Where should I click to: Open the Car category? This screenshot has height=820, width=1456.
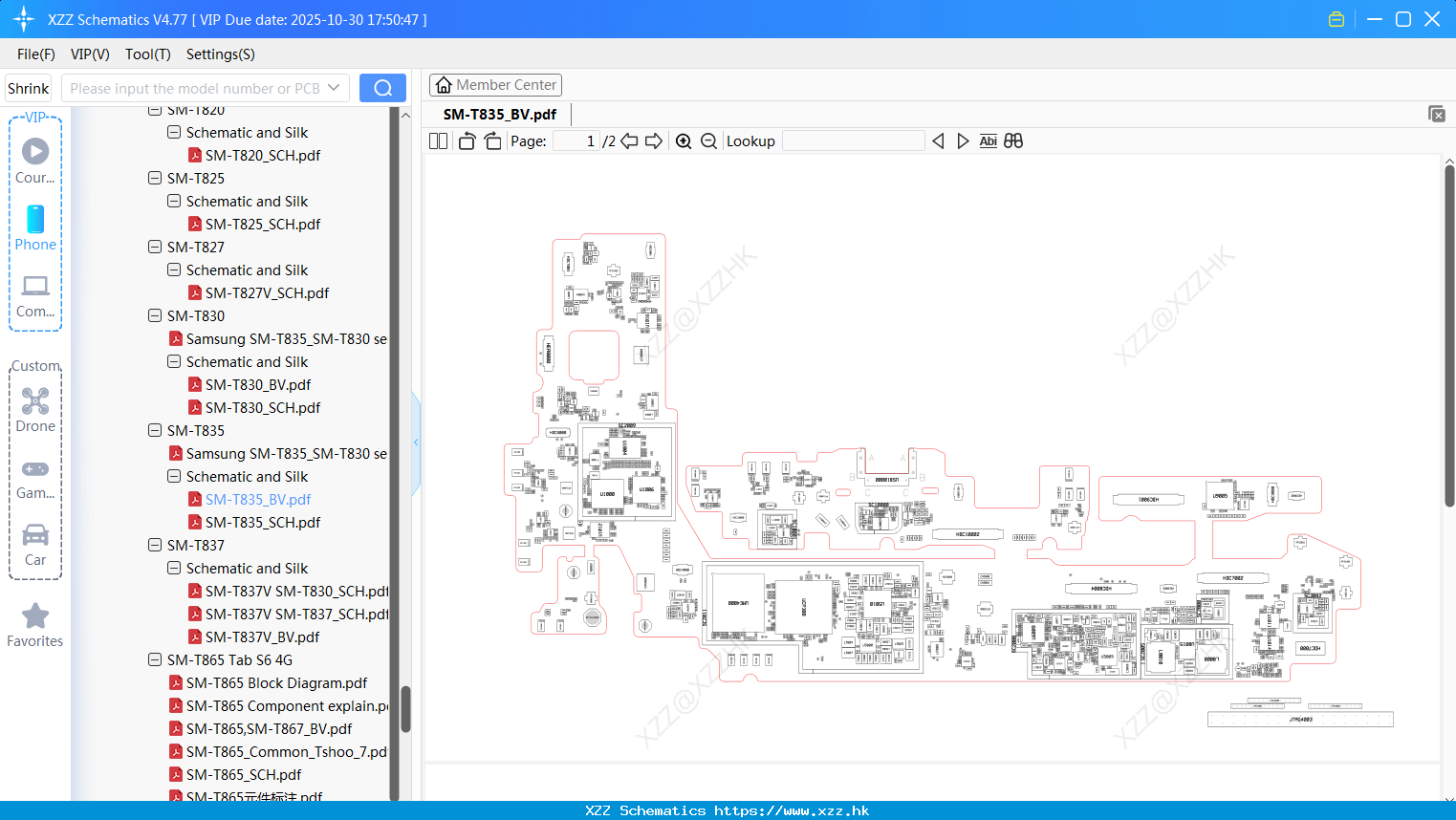coord(35,545)
